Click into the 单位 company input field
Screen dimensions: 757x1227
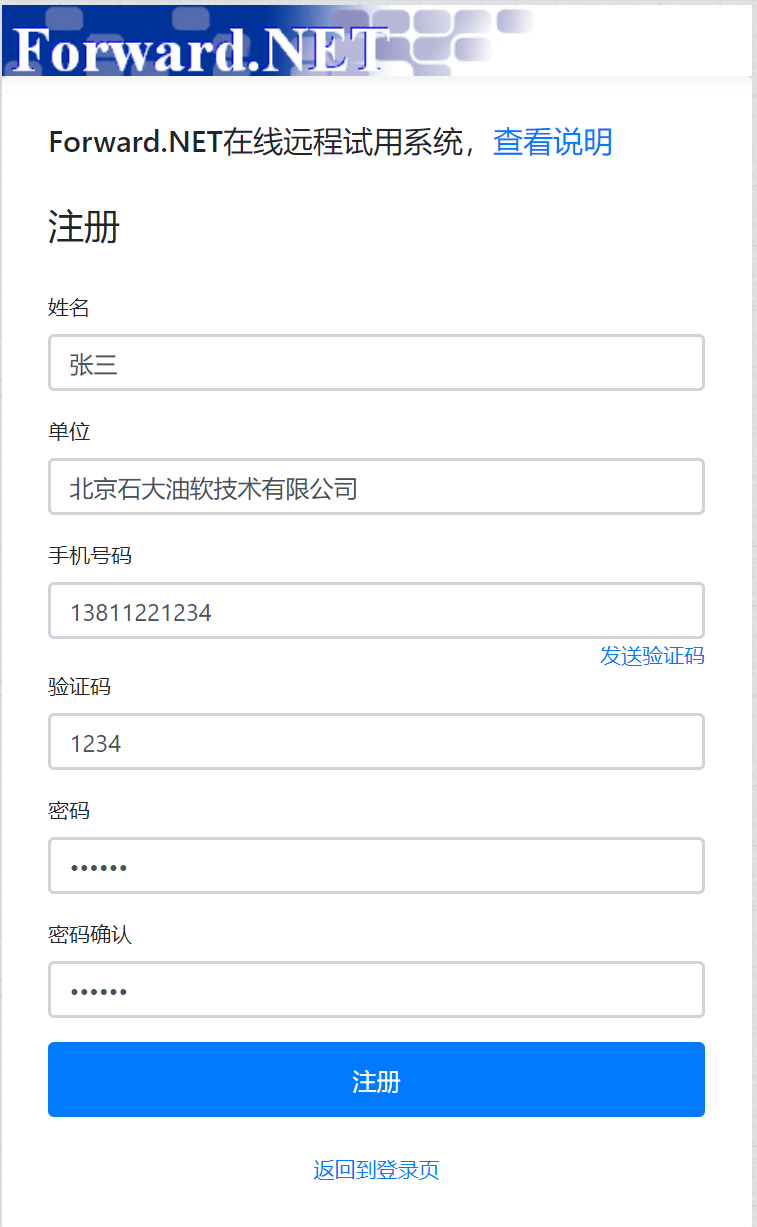(376, 487)
